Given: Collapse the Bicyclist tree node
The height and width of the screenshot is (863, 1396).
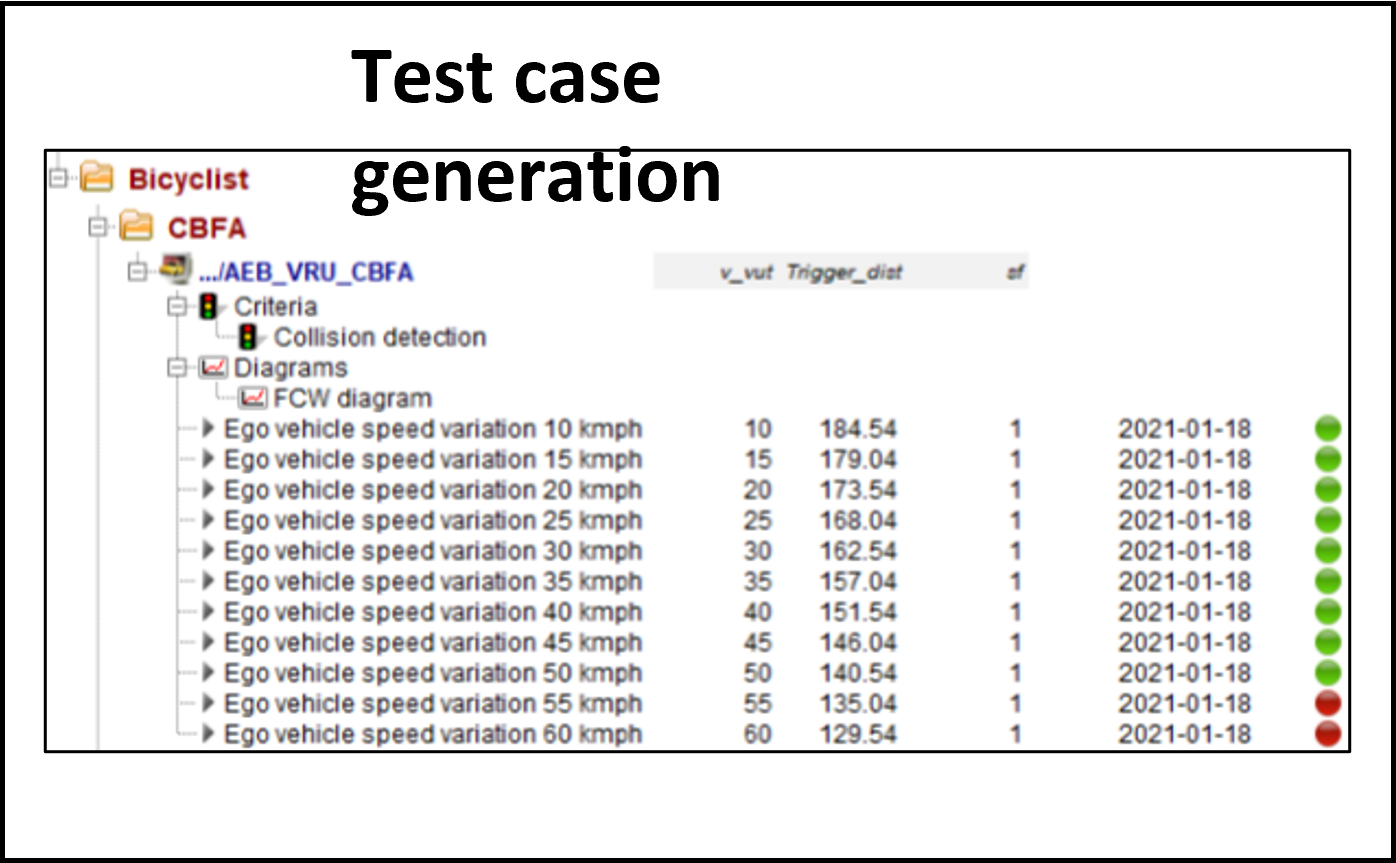Looking at the screenshot, I should 58,179.
